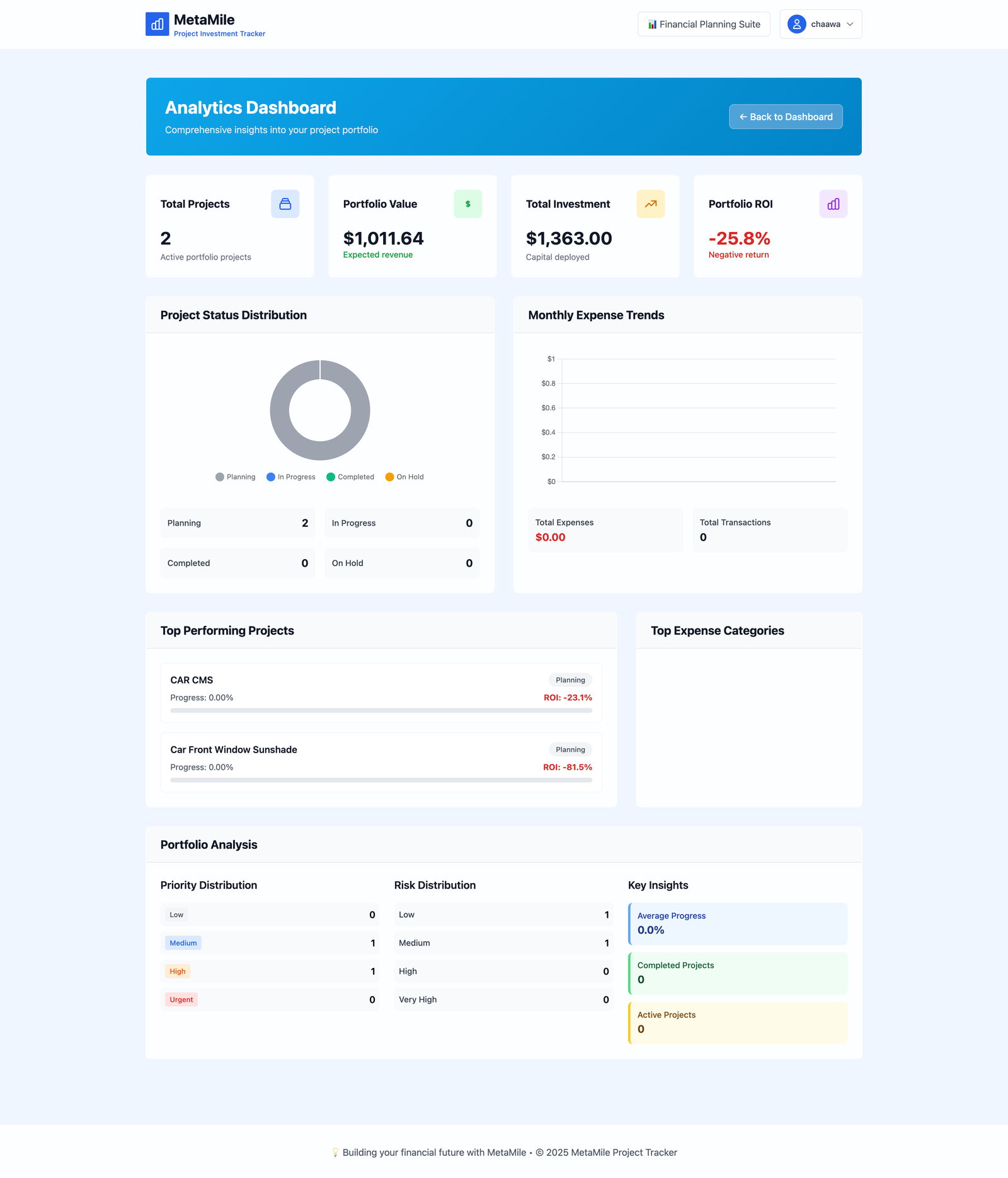Click the MetaMile logo bar chart icon

tap(157, 24)
